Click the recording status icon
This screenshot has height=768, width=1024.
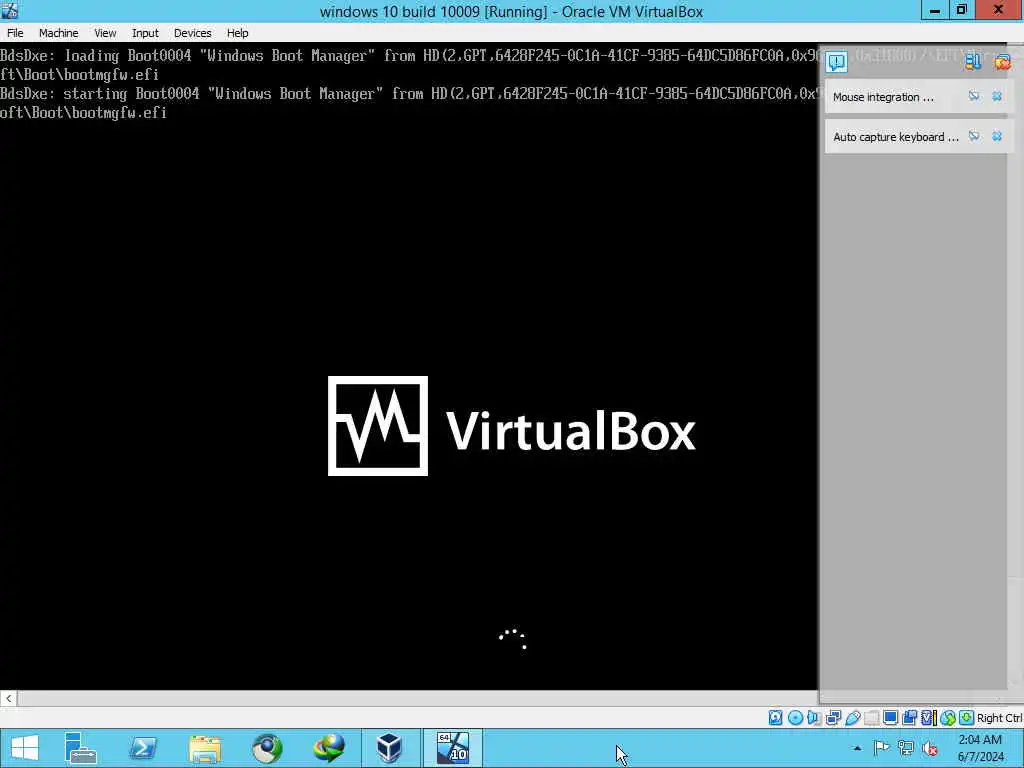909,718
